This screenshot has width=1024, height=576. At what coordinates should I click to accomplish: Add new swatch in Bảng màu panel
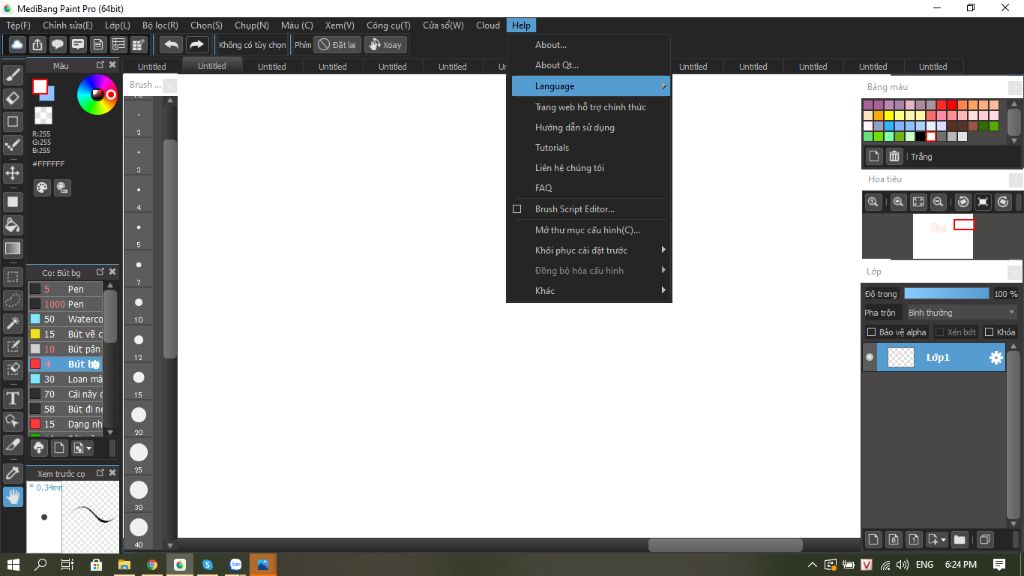click(x=874, y=156)
